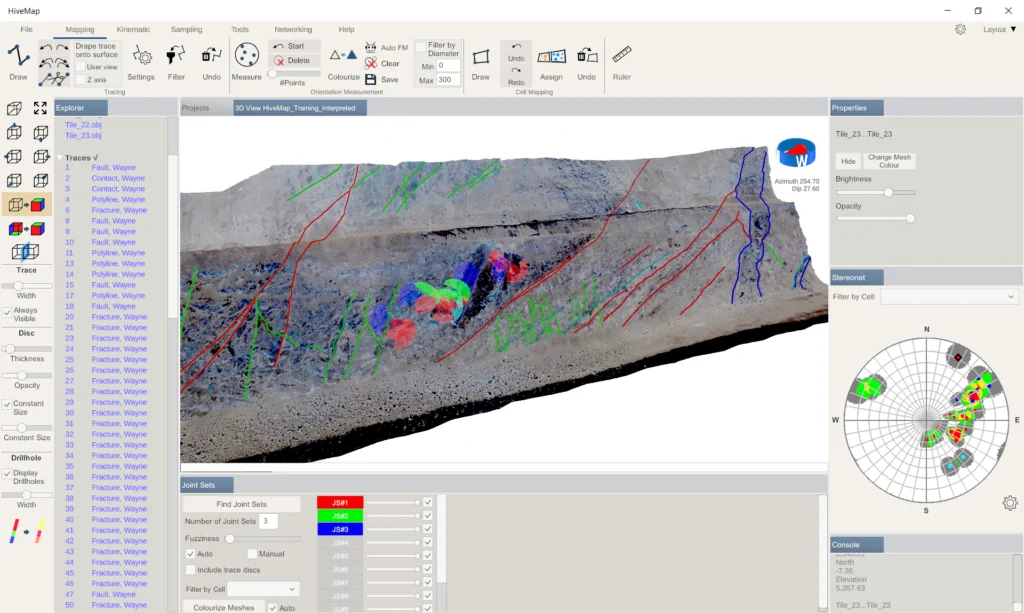The width and height of the screenshot is (1024, 613).
Task: Run Auto FM robot icon
Action: pyautogui.click(x=370, y=47)
